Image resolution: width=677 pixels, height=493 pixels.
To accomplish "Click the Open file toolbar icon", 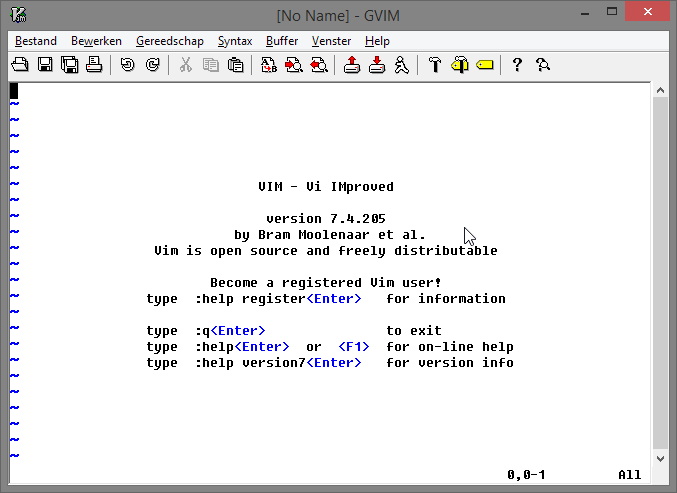I will (x=20, y=65).
